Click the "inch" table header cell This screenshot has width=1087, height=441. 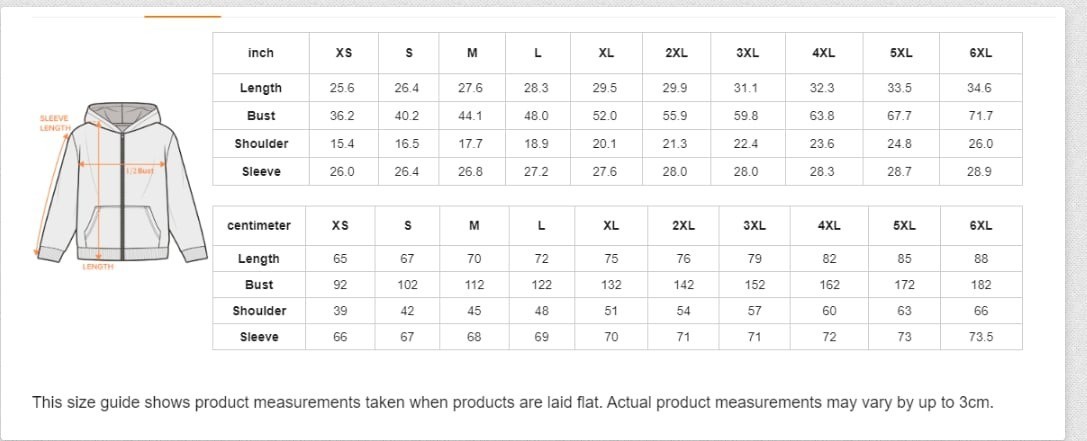(260, 53)
